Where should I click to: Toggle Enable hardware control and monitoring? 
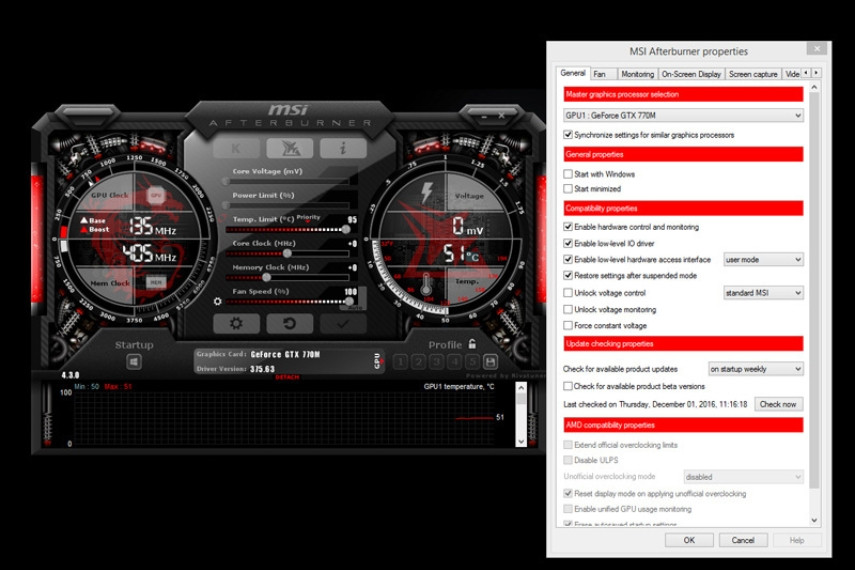568,227
